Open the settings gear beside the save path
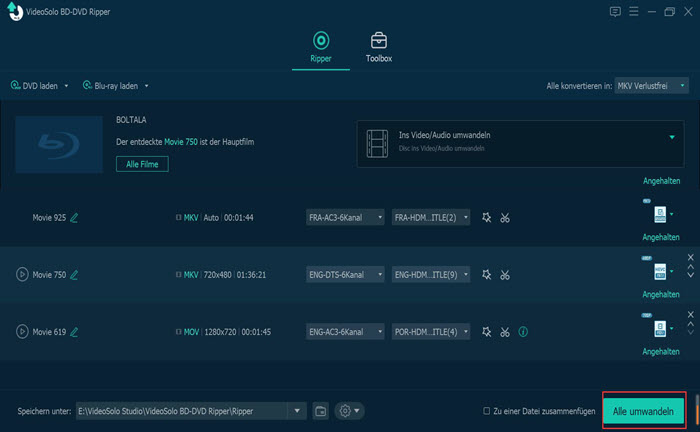The height and width of the screenshot is (432, 700). pos(349,411)
